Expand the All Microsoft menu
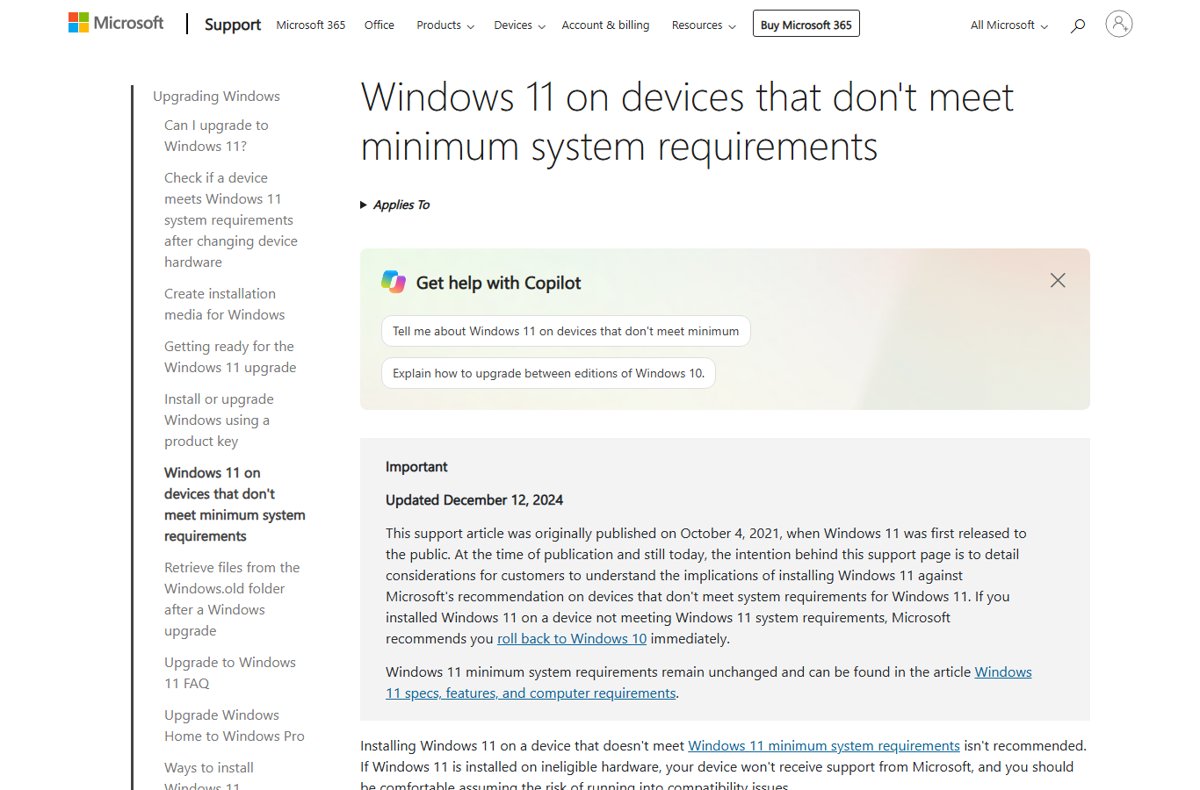The image size is (1200, 790). (x=1009, y=25)
